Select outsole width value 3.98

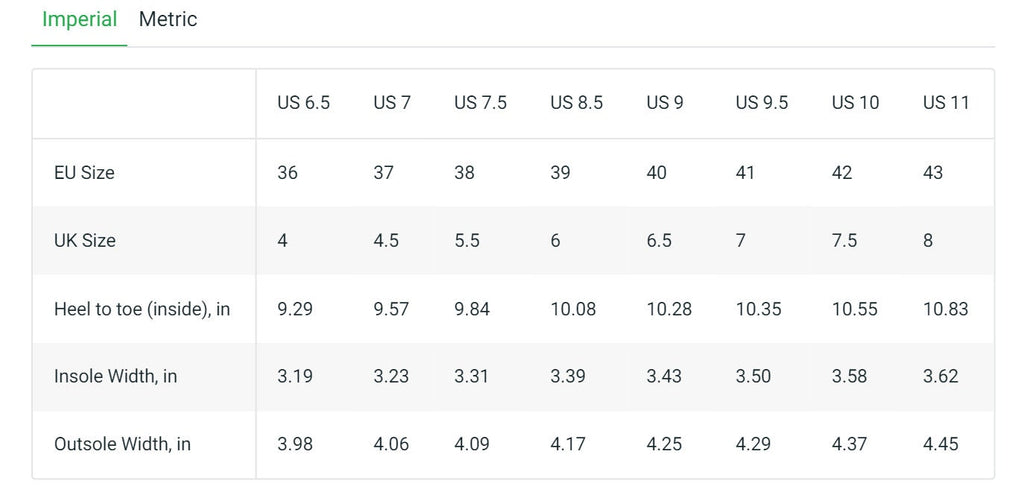[x=295, y=445]
